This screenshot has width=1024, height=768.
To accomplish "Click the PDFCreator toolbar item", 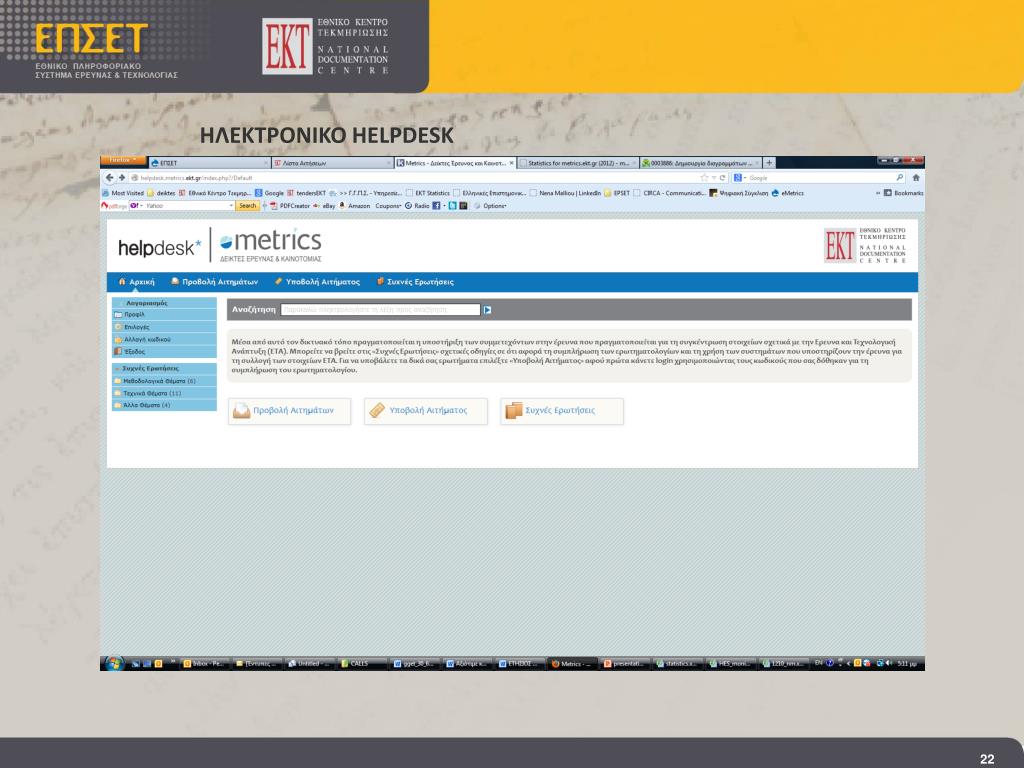I will pyautogui.click(x=290, y=206).
